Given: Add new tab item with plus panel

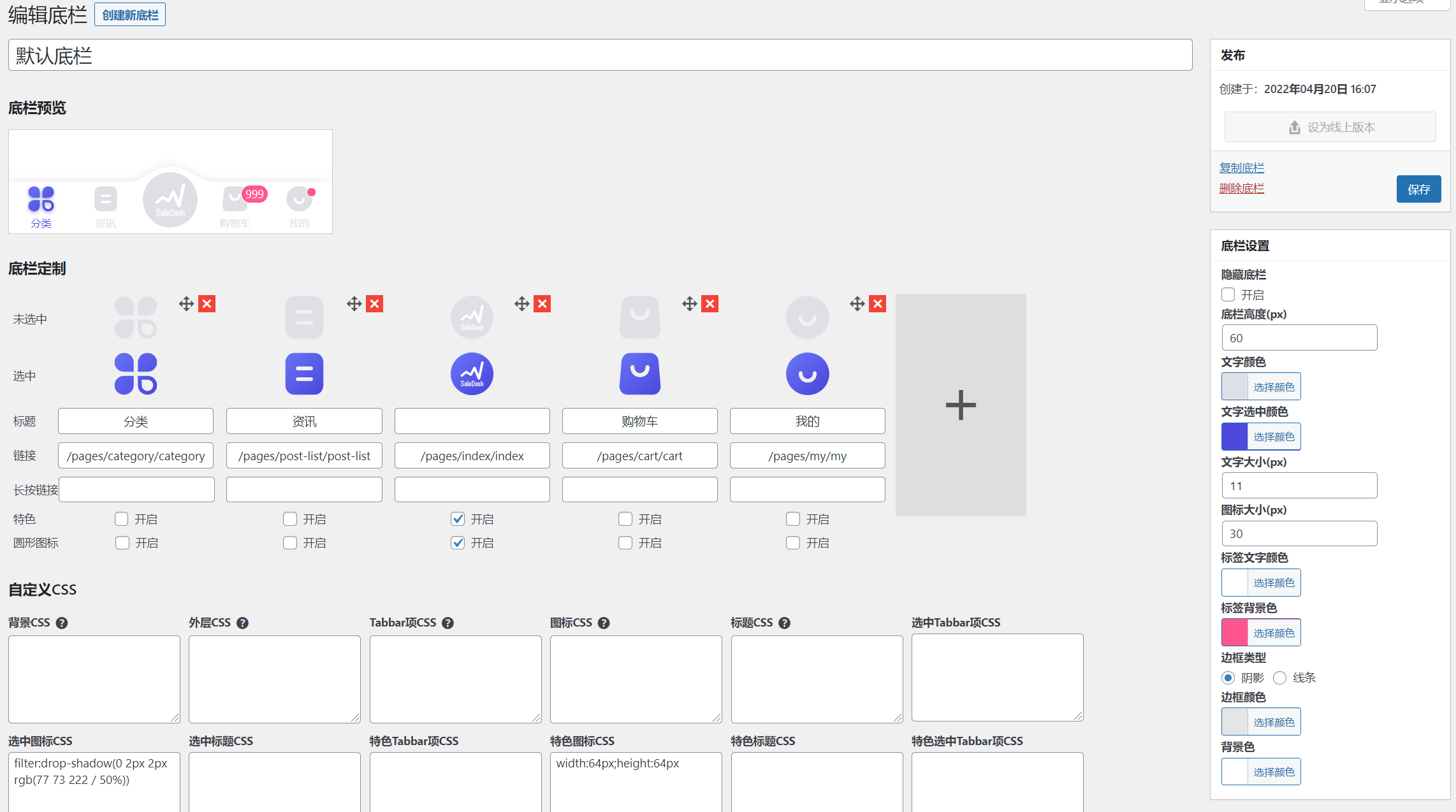Looking at the screenshot, I should pyautogui.click(x=960, y=405).
